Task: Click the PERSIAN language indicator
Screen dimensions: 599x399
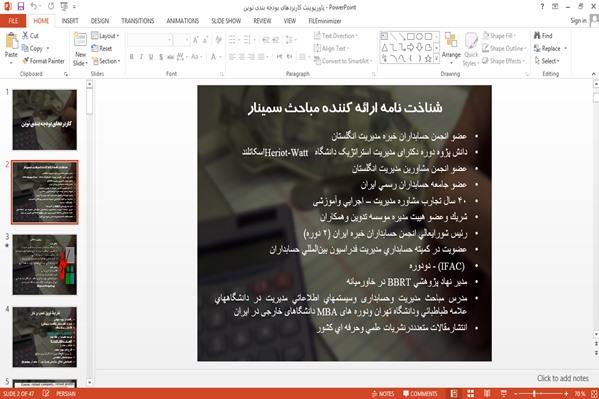Action: coord(66,394)
